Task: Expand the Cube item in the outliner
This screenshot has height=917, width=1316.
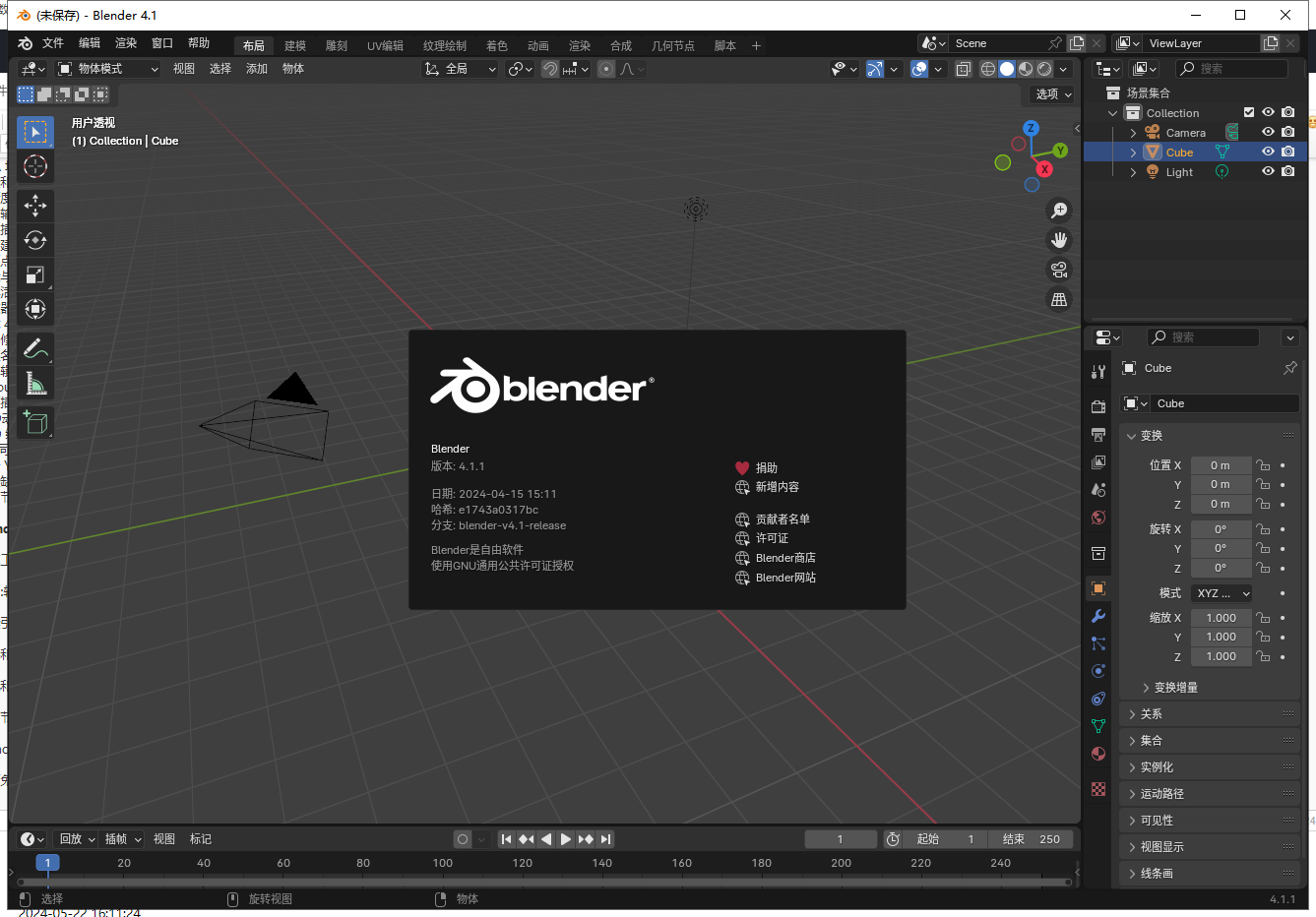Action: (1133, 152)
